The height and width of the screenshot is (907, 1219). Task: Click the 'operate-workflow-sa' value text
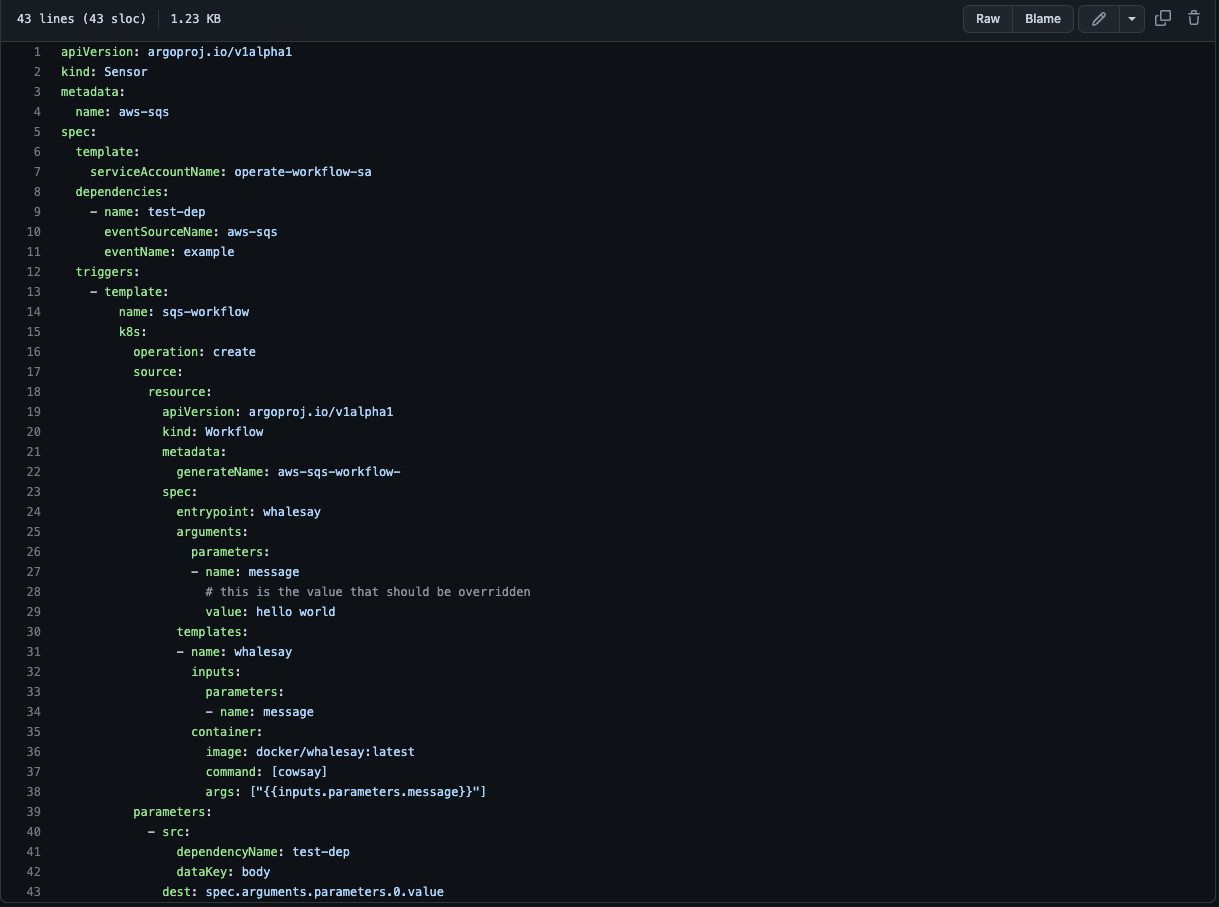[x=303, y=172]
